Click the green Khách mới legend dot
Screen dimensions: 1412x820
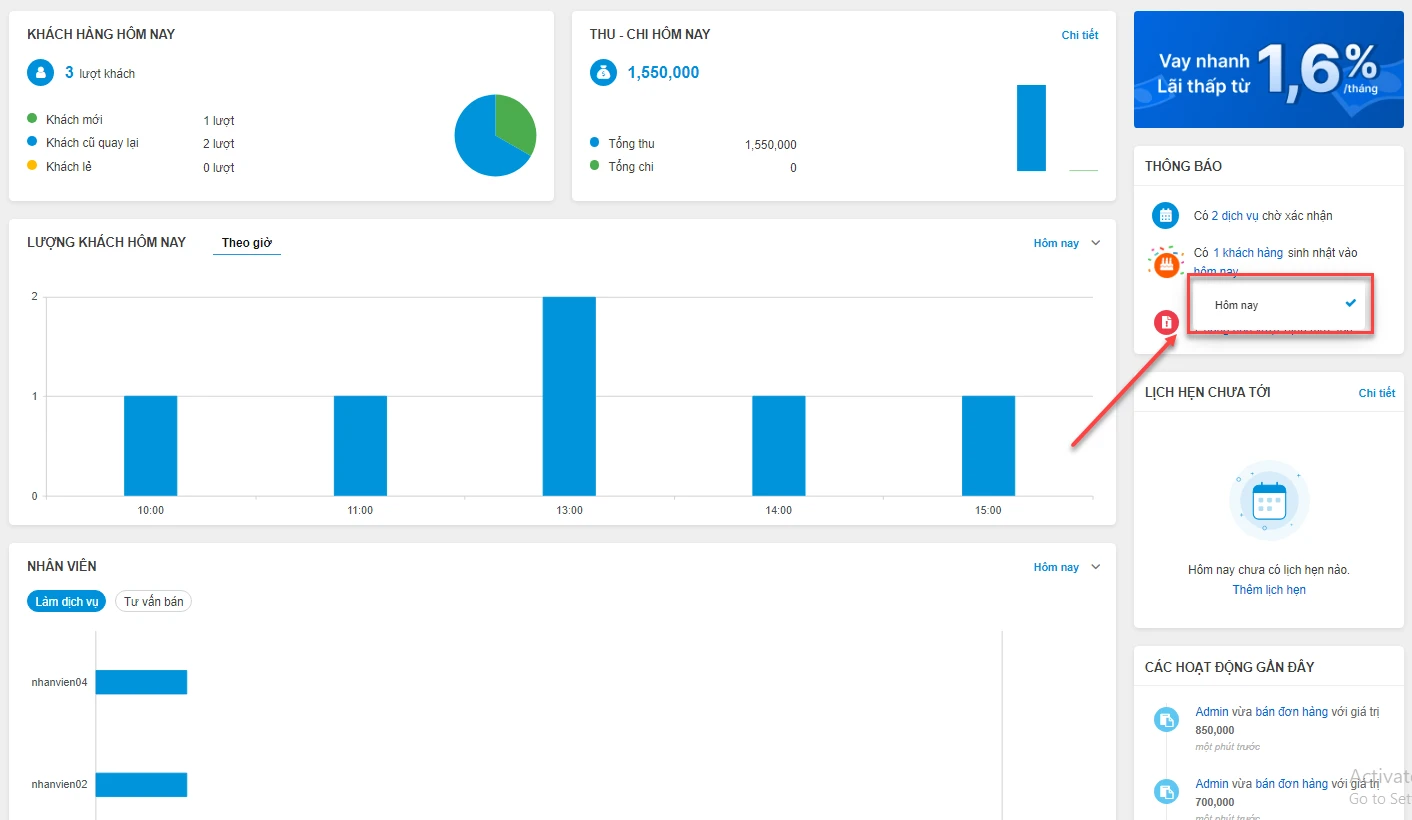pos(32,119)
